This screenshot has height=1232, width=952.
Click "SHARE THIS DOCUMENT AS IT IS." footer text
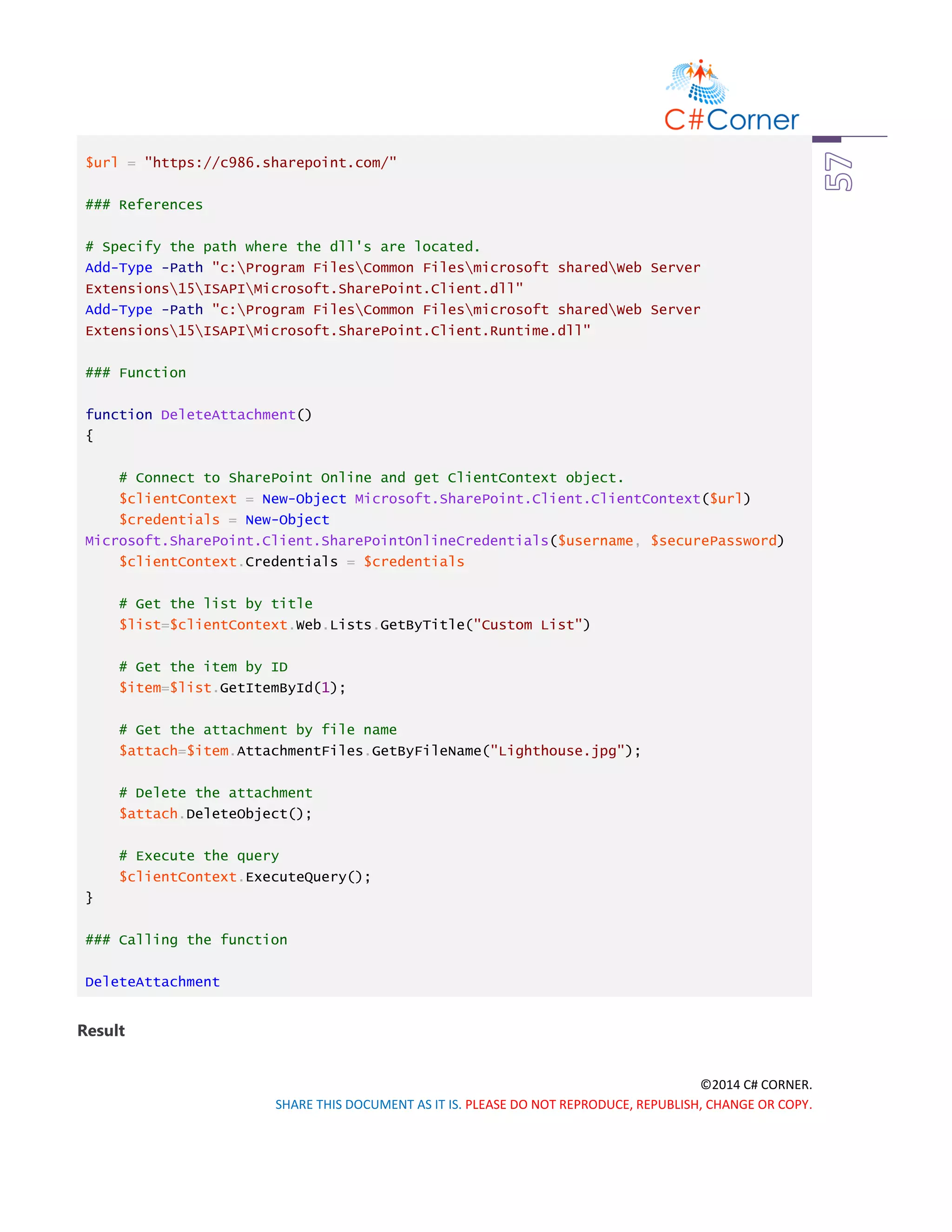point(368,1105)
